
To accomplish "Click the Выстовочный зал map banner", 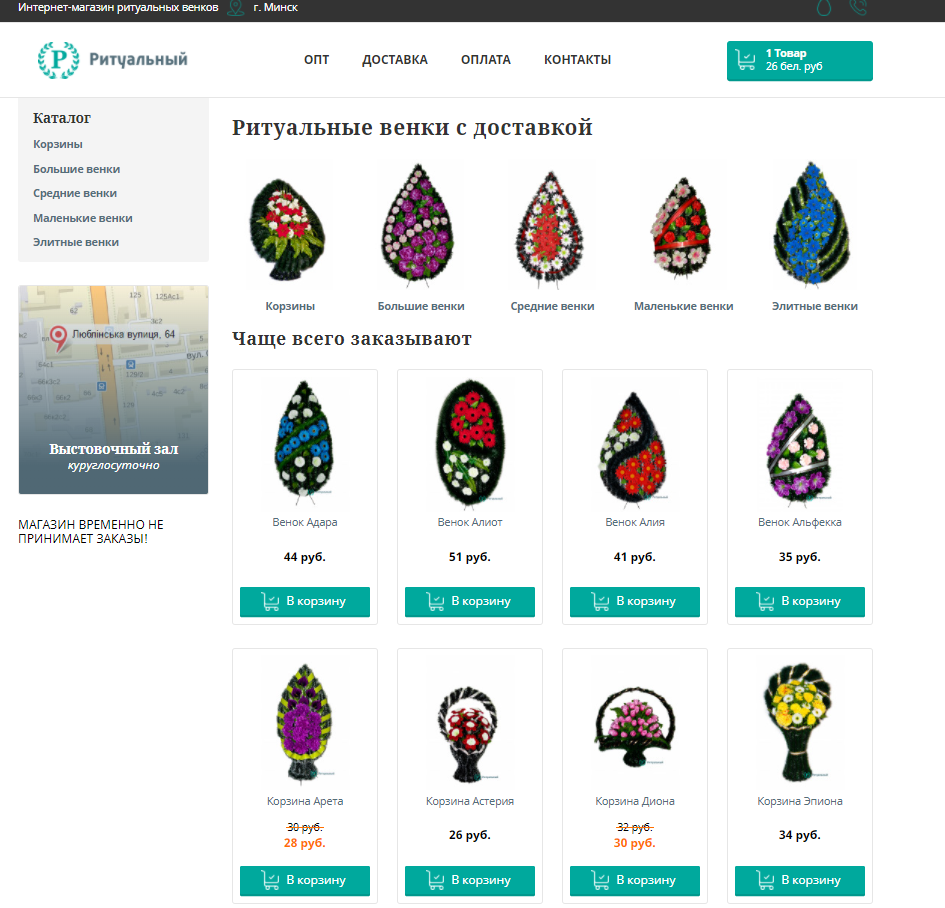I will tap(113, 390).
